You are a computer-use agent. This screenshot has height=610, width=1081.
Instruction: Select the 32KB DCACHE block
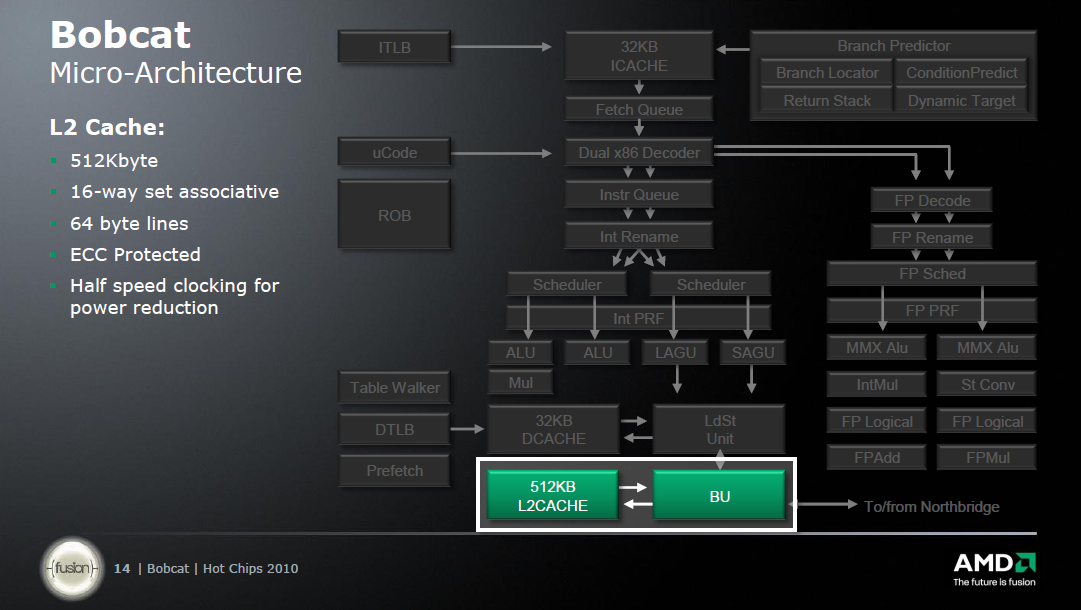coord(553,429)
